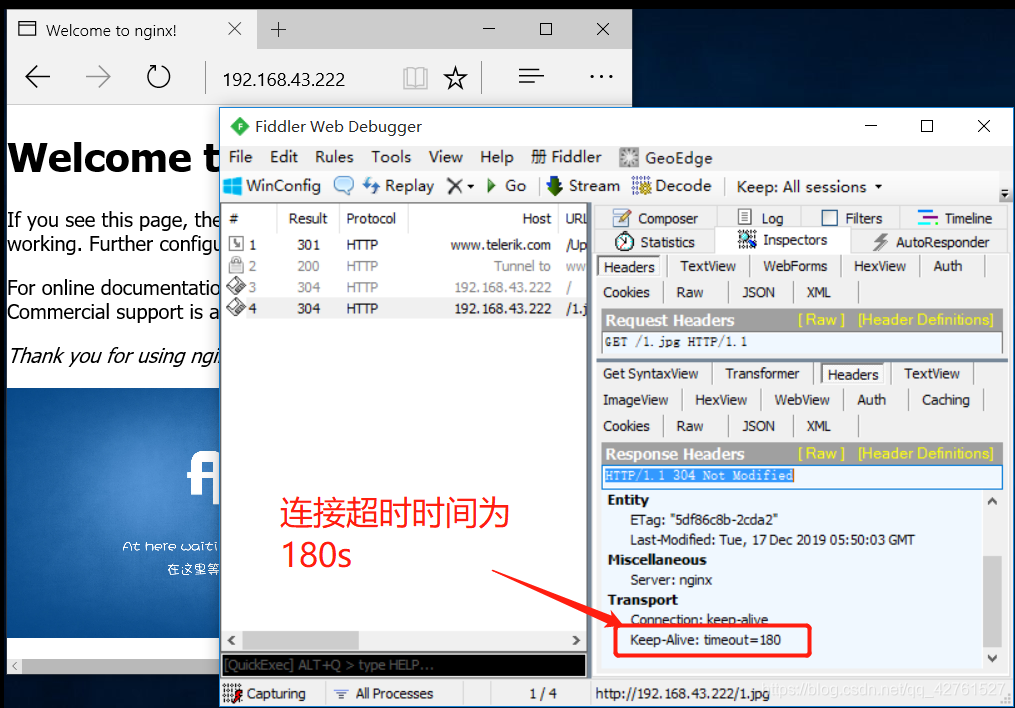Image resolution: width=1015 pixels, height=708 pixels.
Task: Open the View menu
Action: 445,157
